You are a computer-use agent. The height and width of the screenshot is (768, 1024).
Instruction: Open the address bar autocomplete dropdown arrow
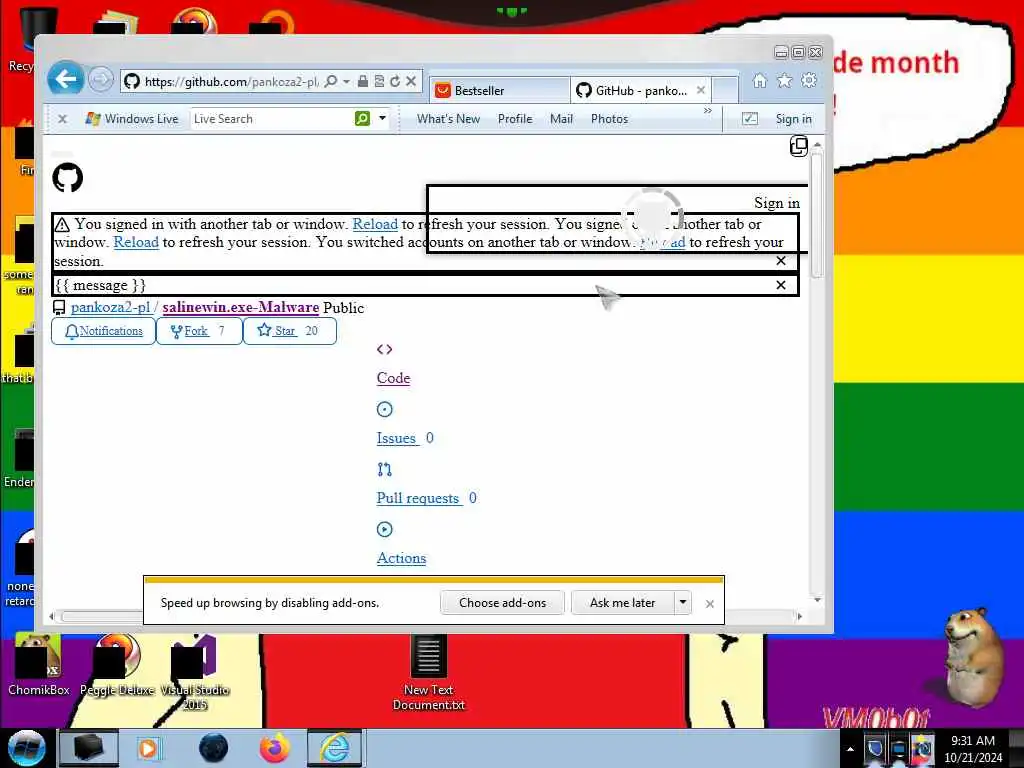pos(346,81)
